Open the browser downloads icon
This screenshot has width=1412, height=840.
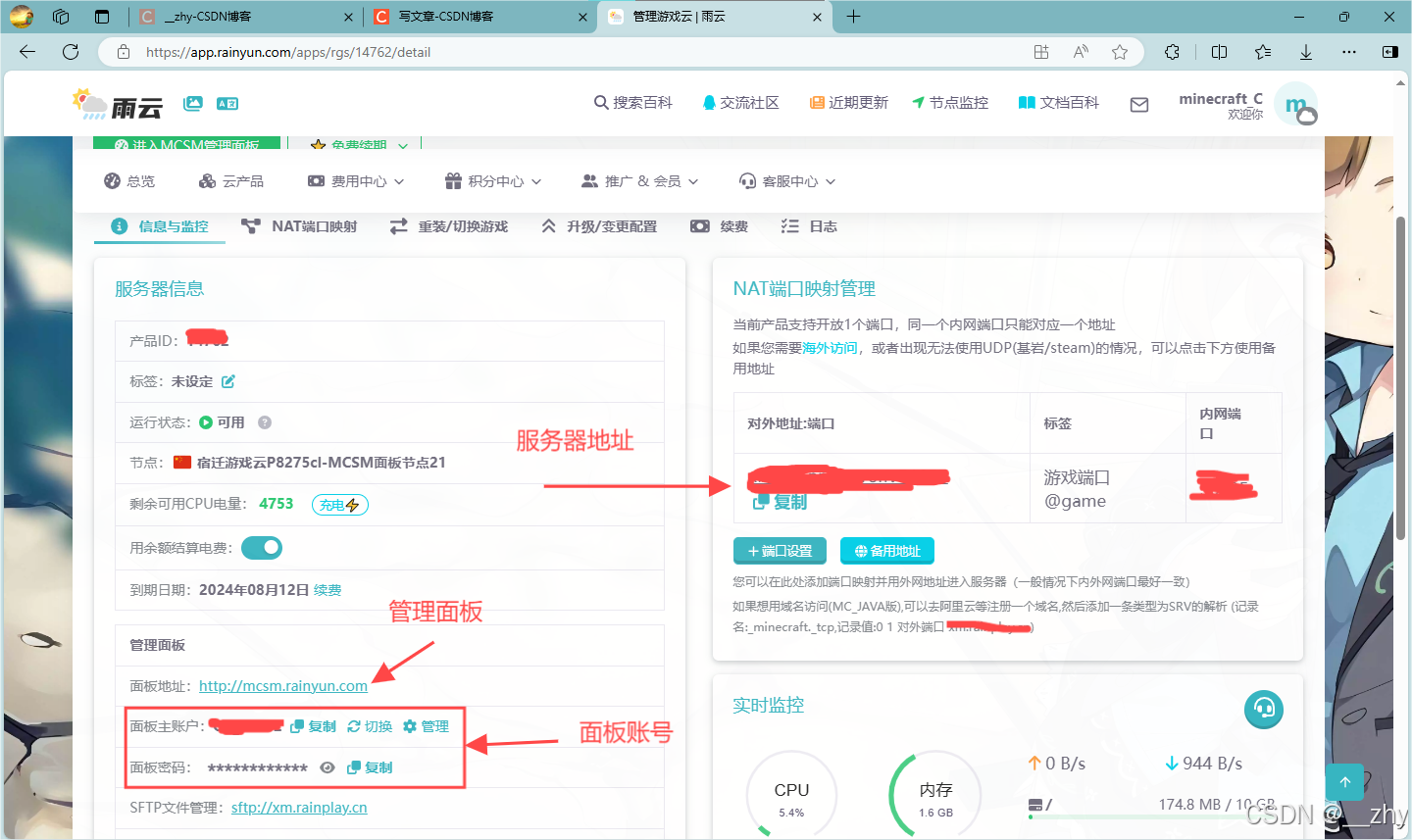[1306, 52]
